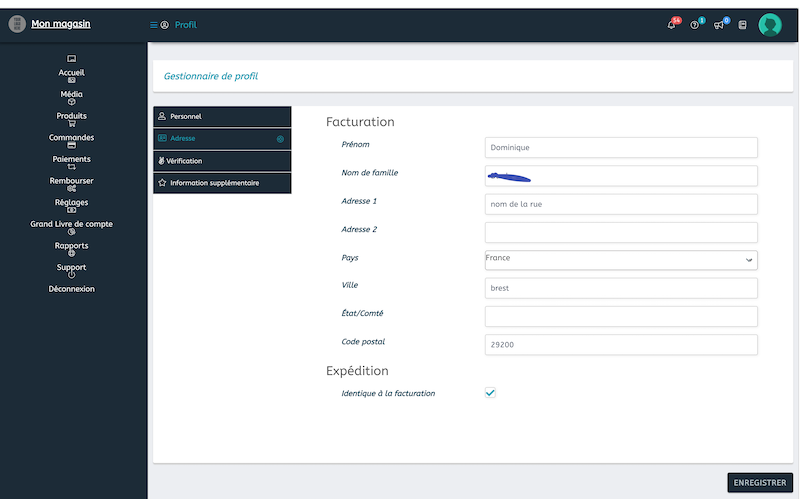Click the Adresse 1 input field

coord(621,204)
